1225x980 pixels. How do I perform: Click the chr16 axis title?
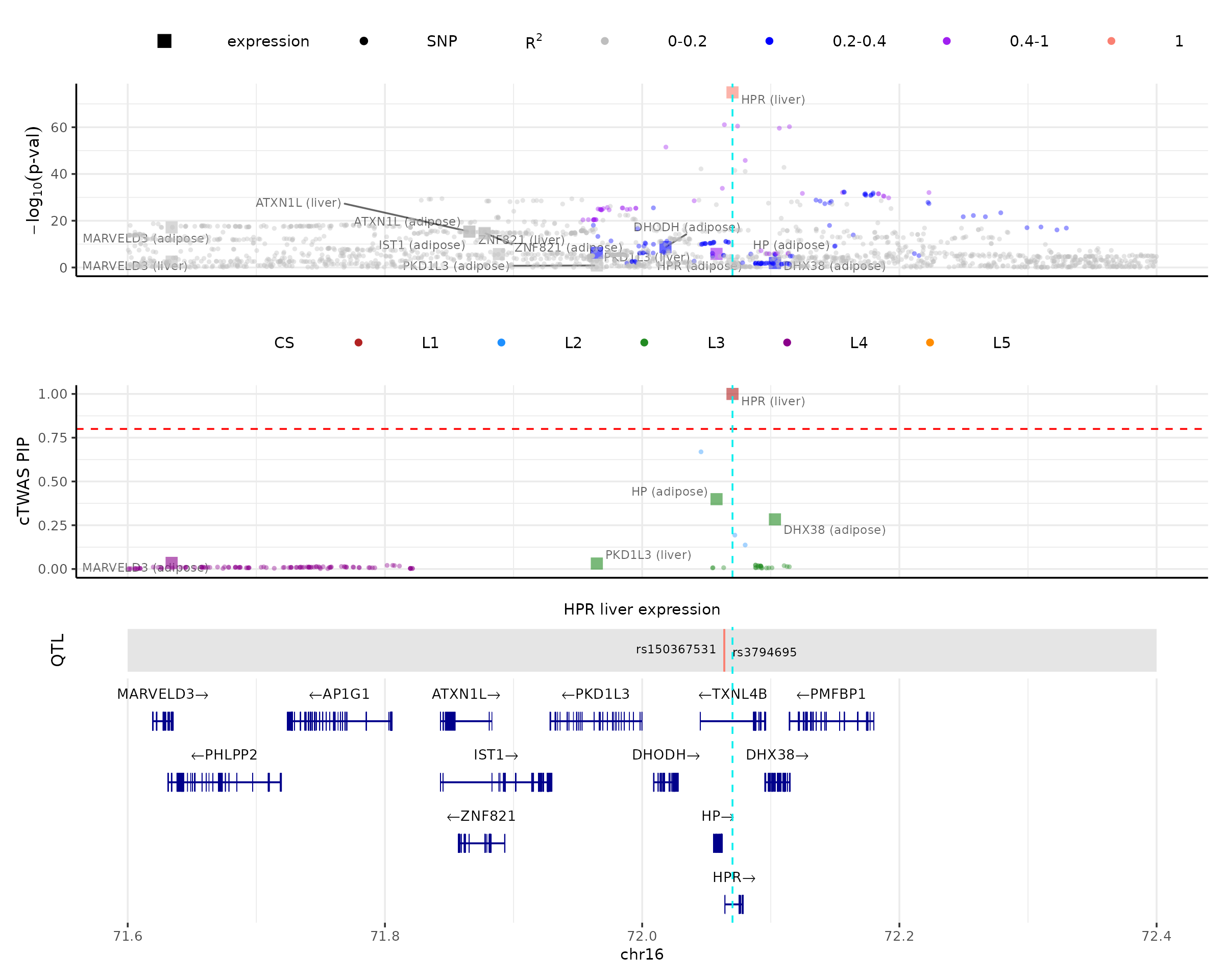pos(642,954)
